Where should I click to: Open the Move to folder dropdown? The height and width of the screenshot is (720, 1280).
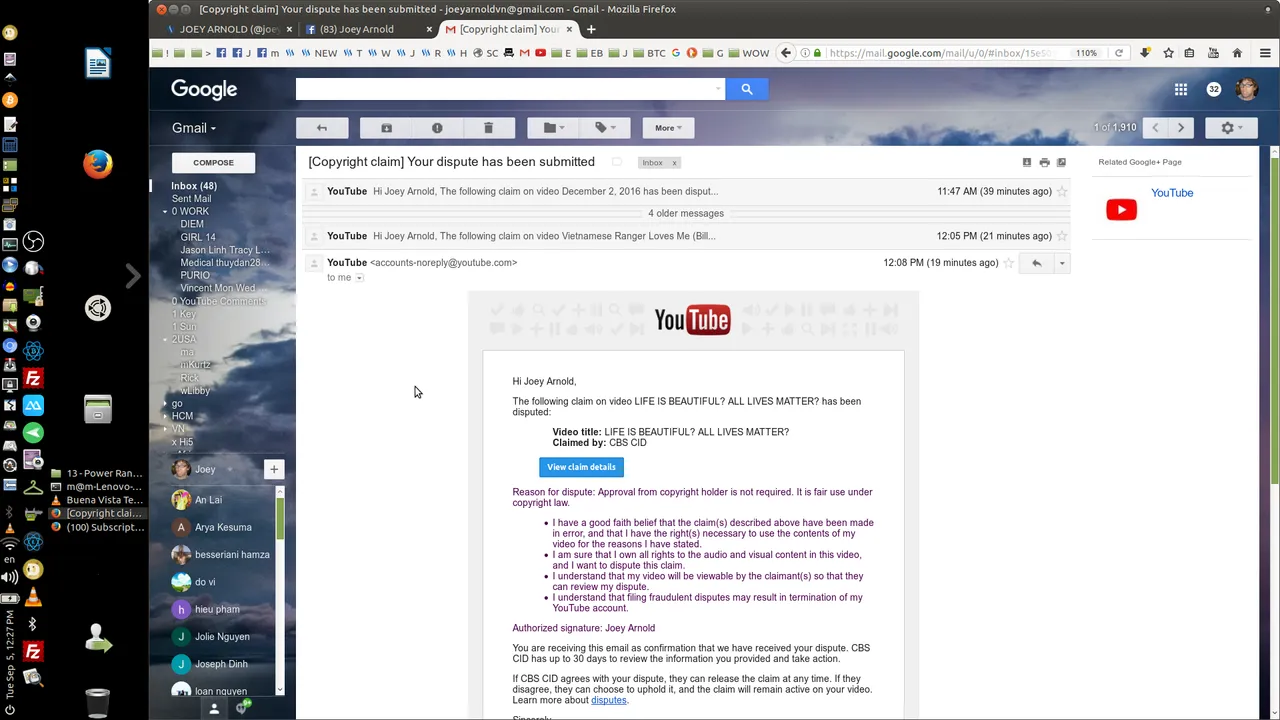coord(553,128)
